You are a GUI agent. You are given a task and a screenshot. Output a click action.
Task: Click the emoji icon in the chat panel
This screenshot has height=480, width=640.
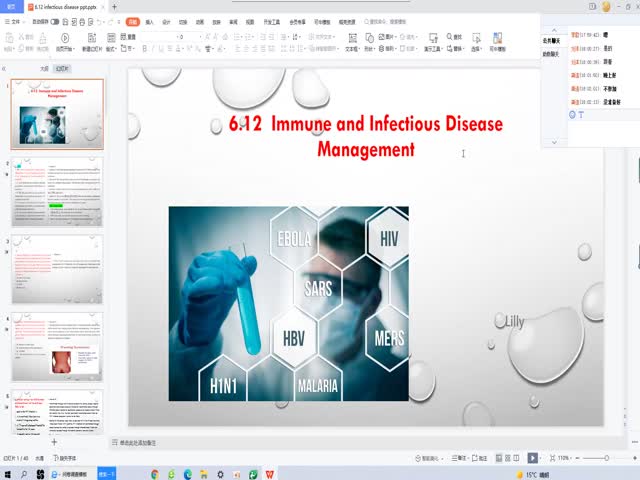pyautogui.click(x=572, y=115)
